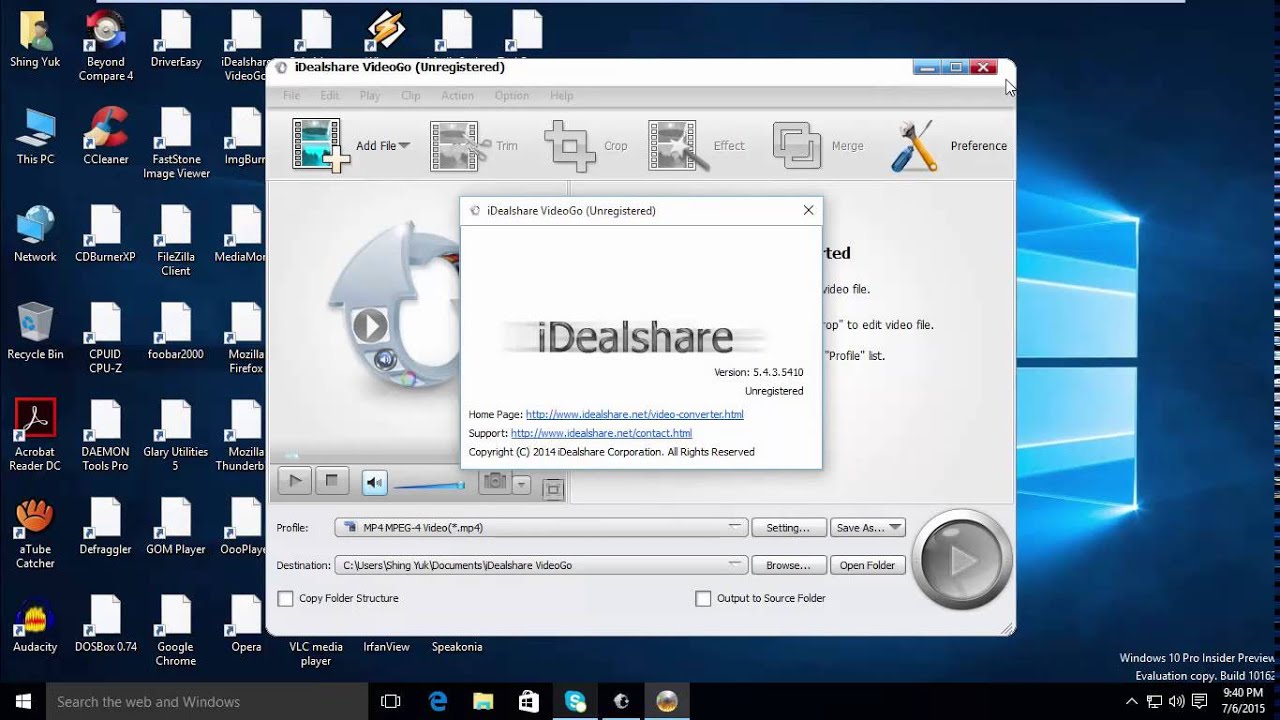Viewport: 1280px width, 720px height.
Task: Open Audacity desktop icon
Action: coord(35,625)
